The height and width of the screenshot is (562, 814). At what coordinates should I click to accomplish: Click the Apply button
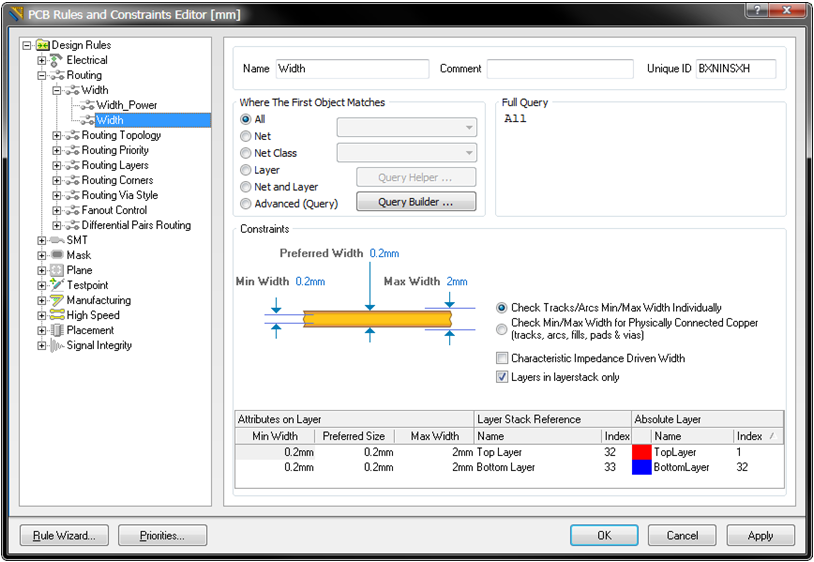[x=761, y=535]
